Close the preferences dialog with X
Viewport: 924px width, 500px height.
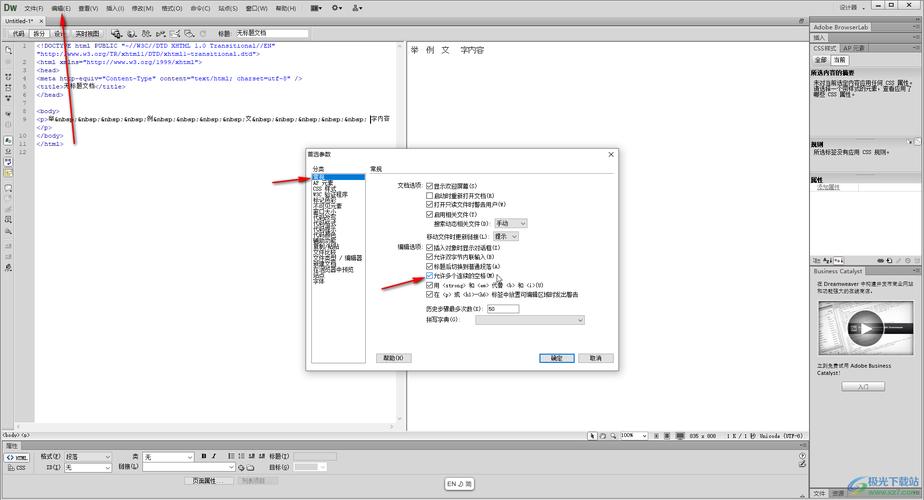pyautogui.click(x=610, y=154)
